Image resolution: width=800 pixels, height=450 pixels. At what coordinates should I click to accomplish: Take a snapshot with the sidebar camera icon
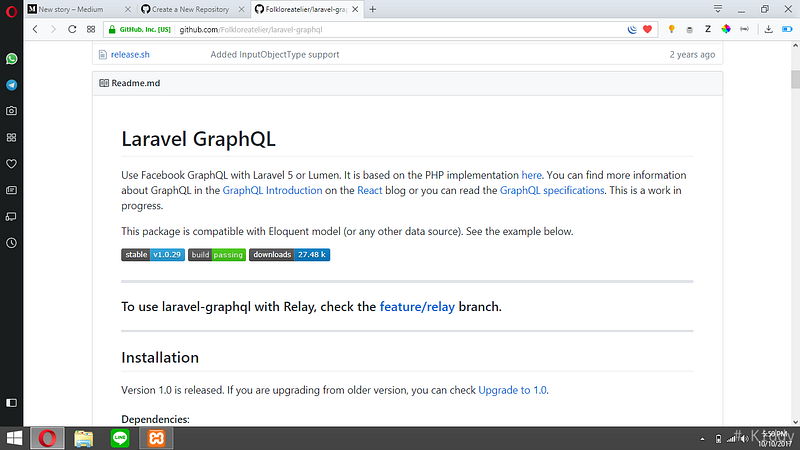(x=11, y=111)
